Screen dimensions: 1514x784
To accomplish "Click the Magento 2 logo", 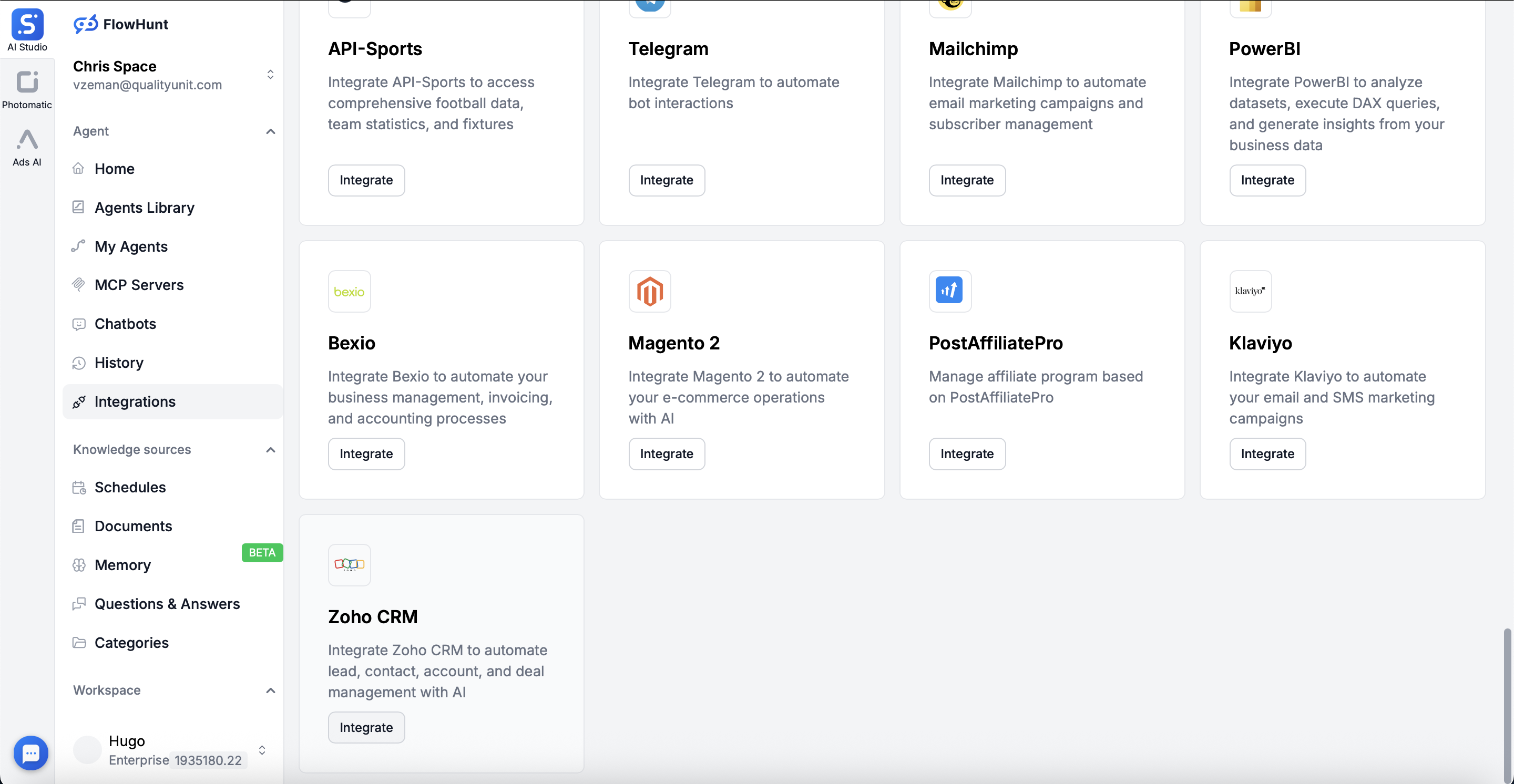I will tap(649, 291).
